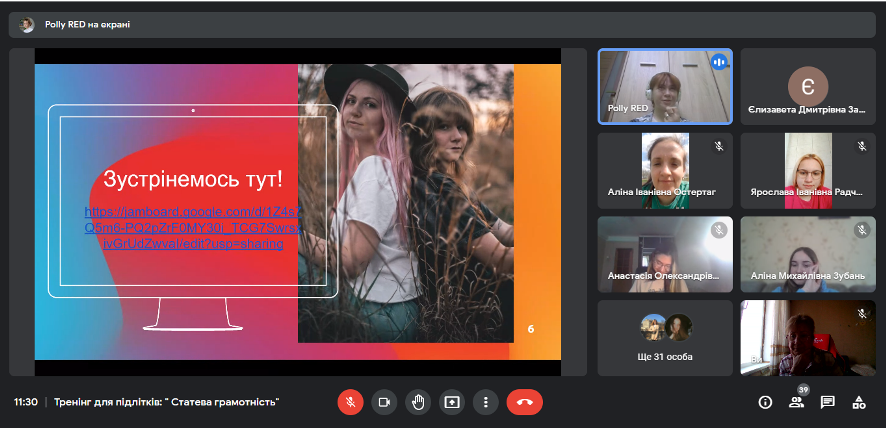Unmute the microphone in the call bar
Screen dimensions: 886x428
click(350, 402)
